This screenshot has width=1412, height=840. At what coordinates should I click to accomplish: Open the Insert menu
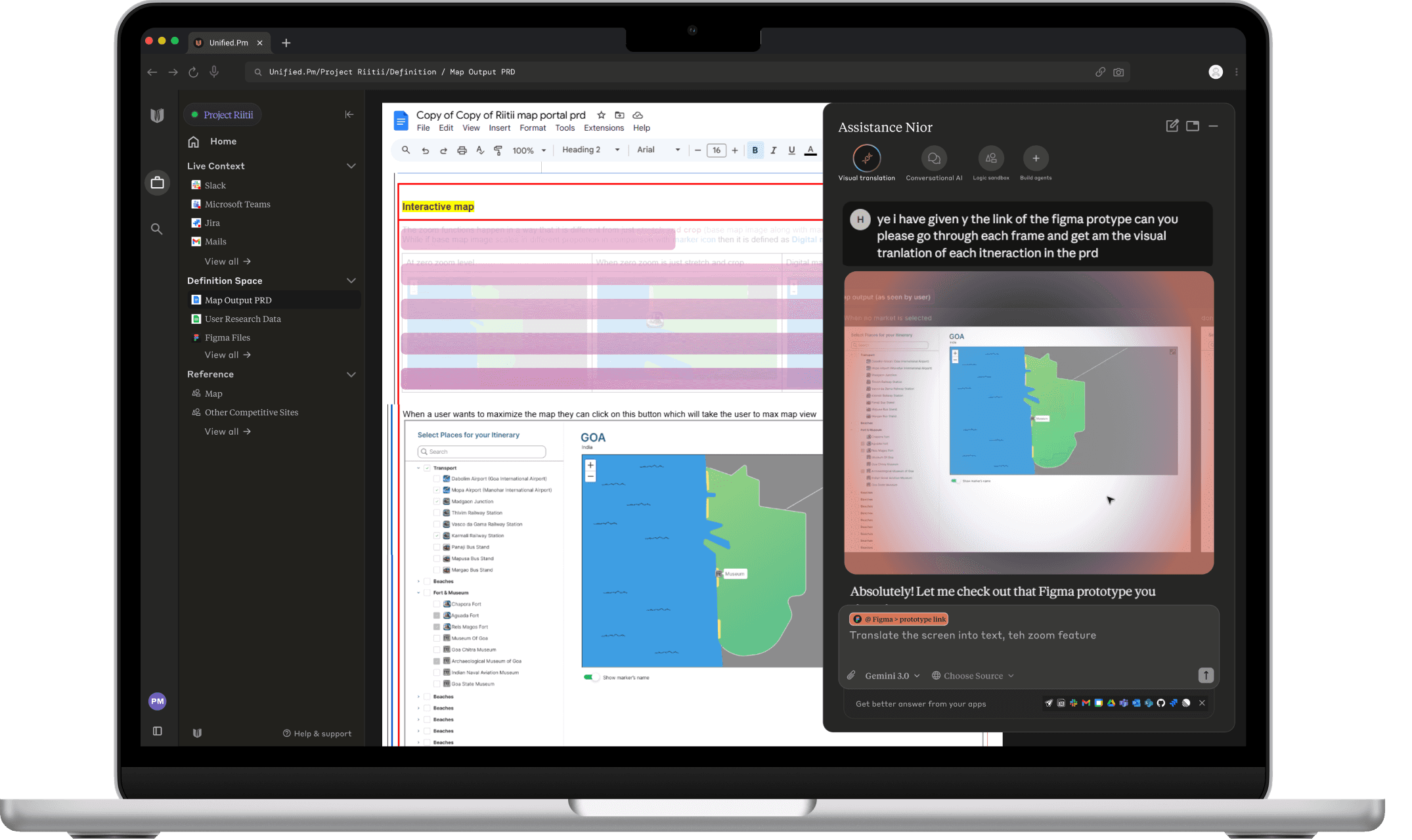pos(499,128)
